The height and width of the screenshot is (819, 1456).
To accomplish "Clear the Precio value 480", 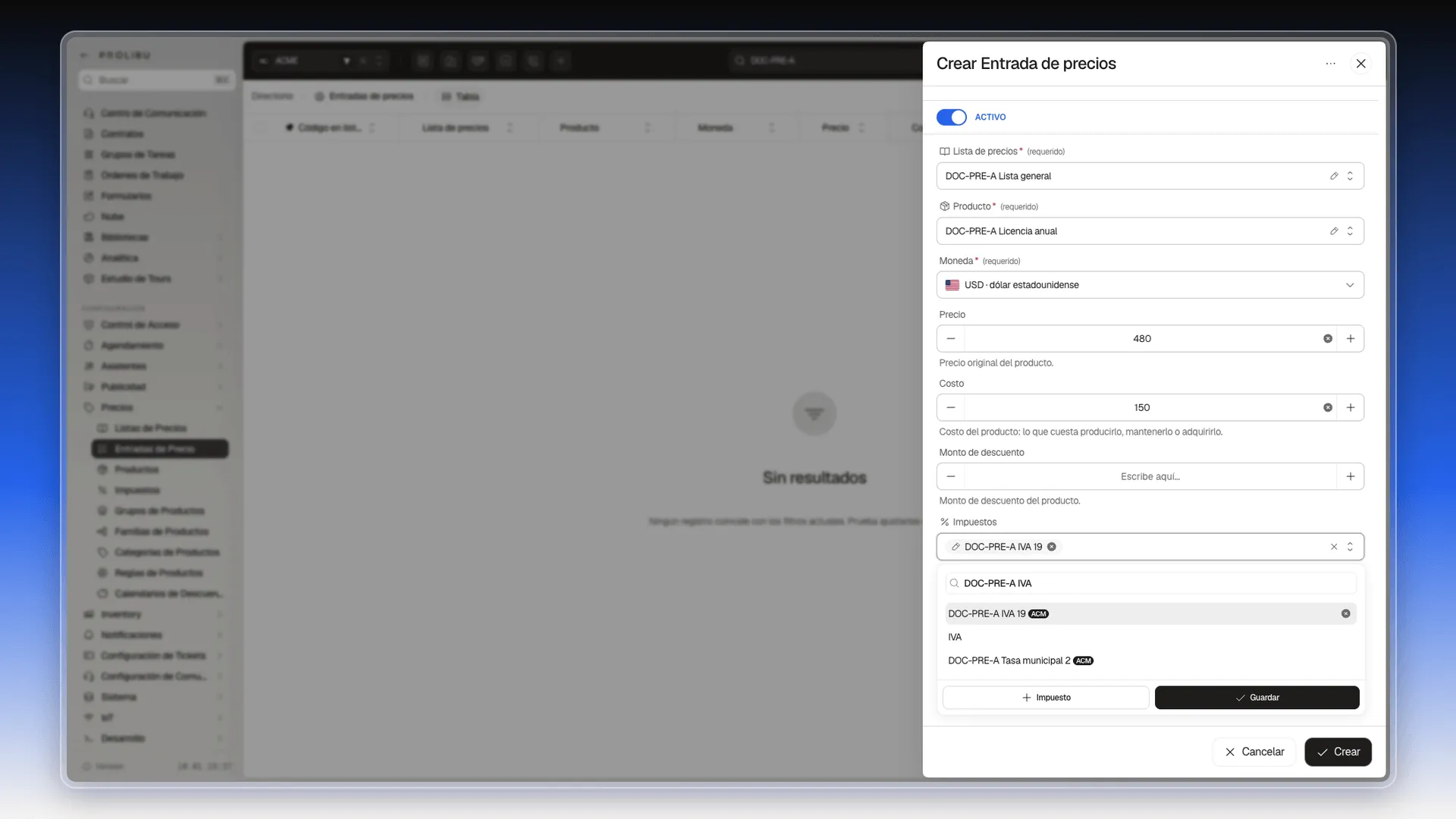I will click(1328, 339).
